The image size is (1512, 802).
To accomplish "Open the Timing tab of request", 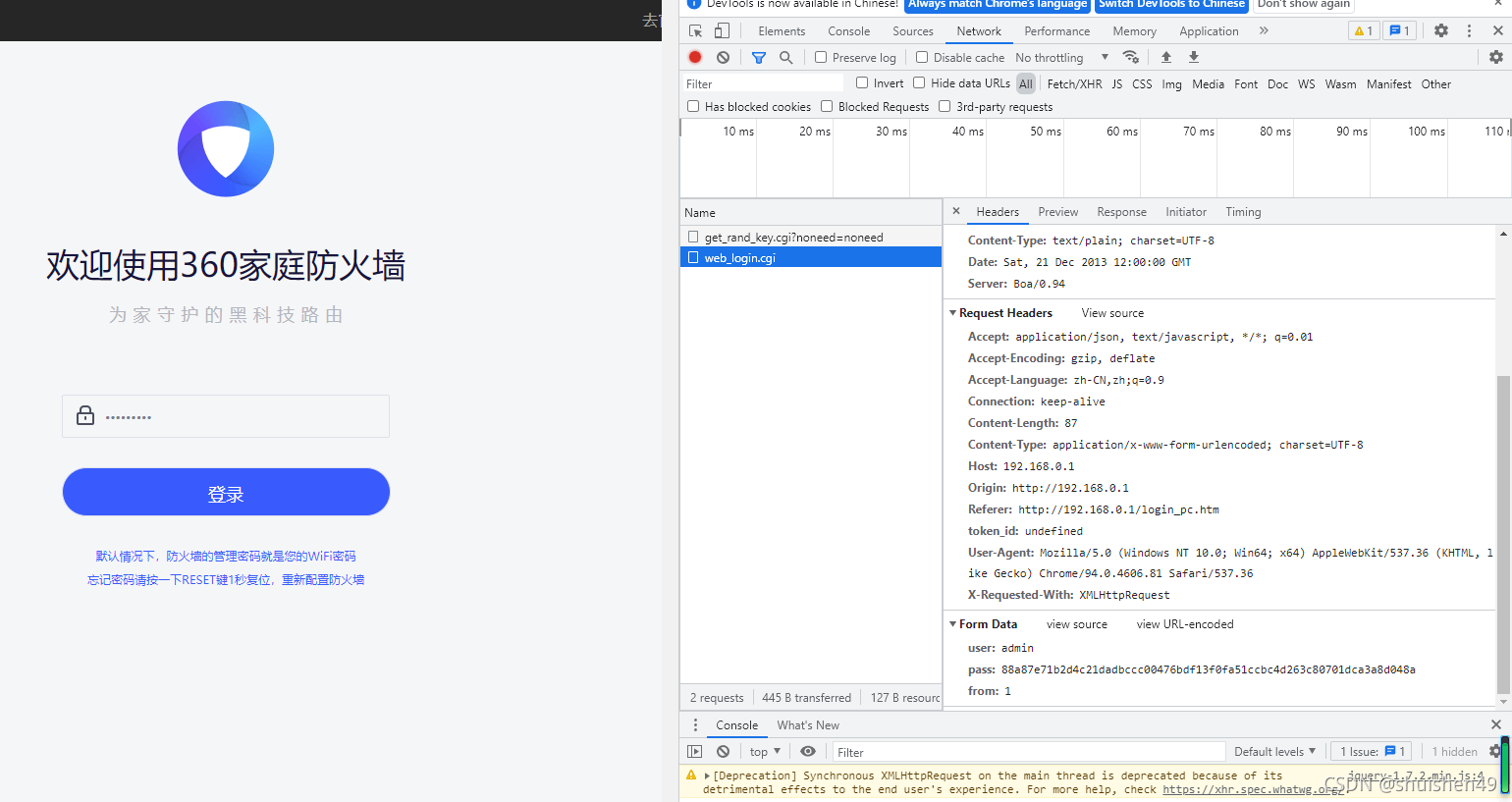I will click(x=1243, y=212).
